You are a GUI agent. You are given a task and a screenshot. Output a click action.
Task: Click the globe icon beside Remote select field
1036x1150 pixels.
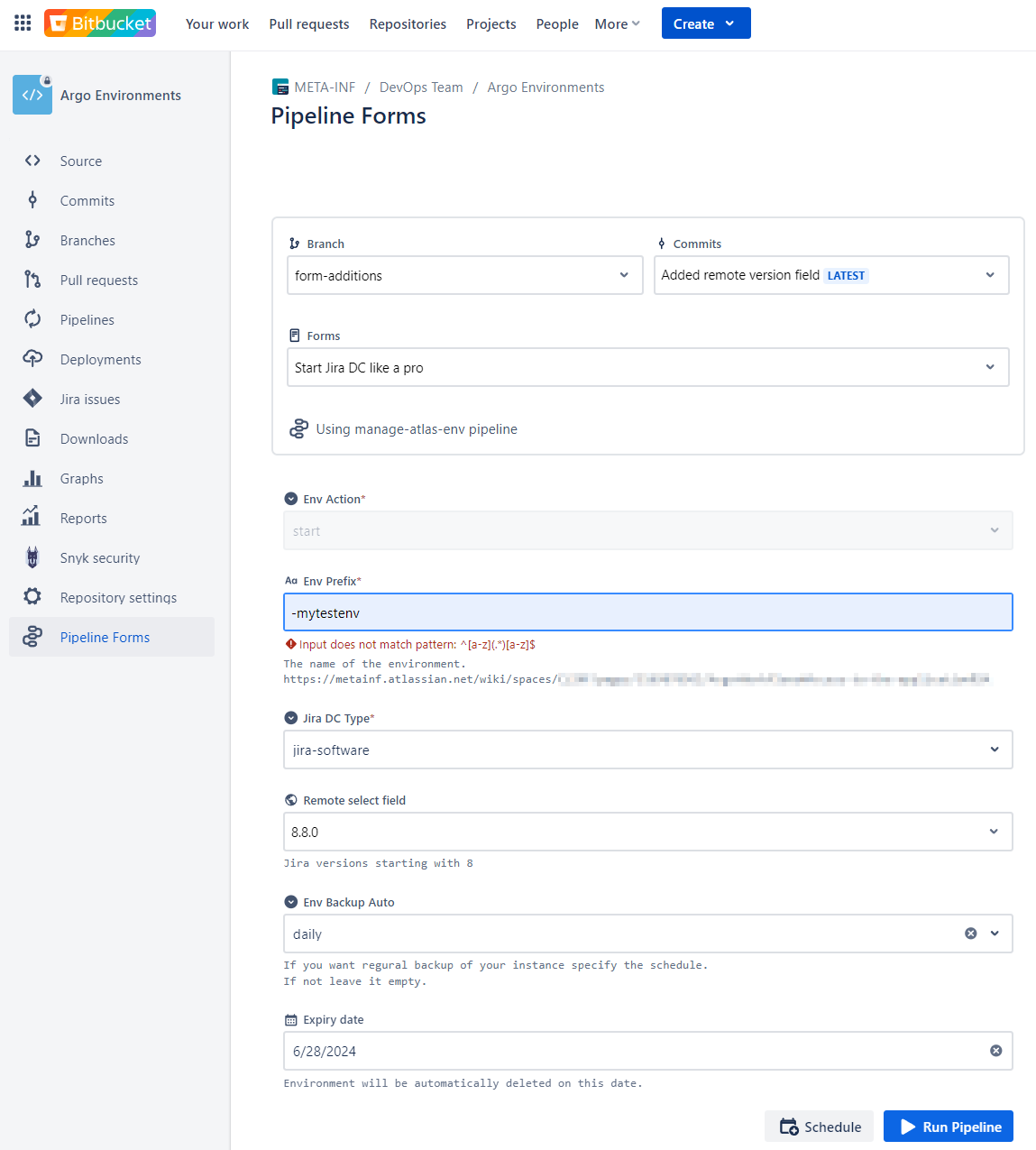[x=290, y=800]
